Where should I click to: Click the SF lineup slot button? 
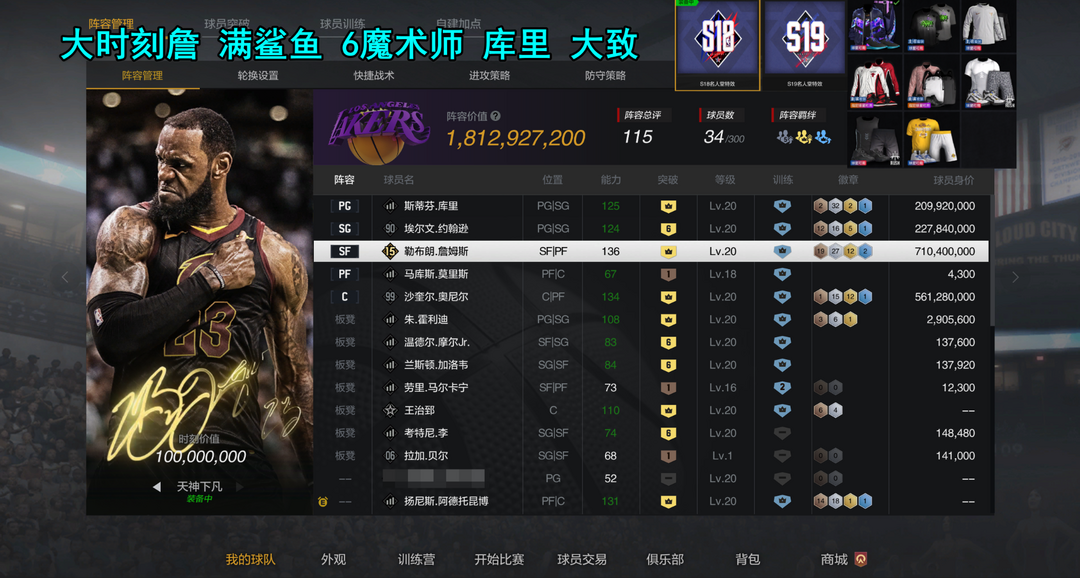pos(344,251)
